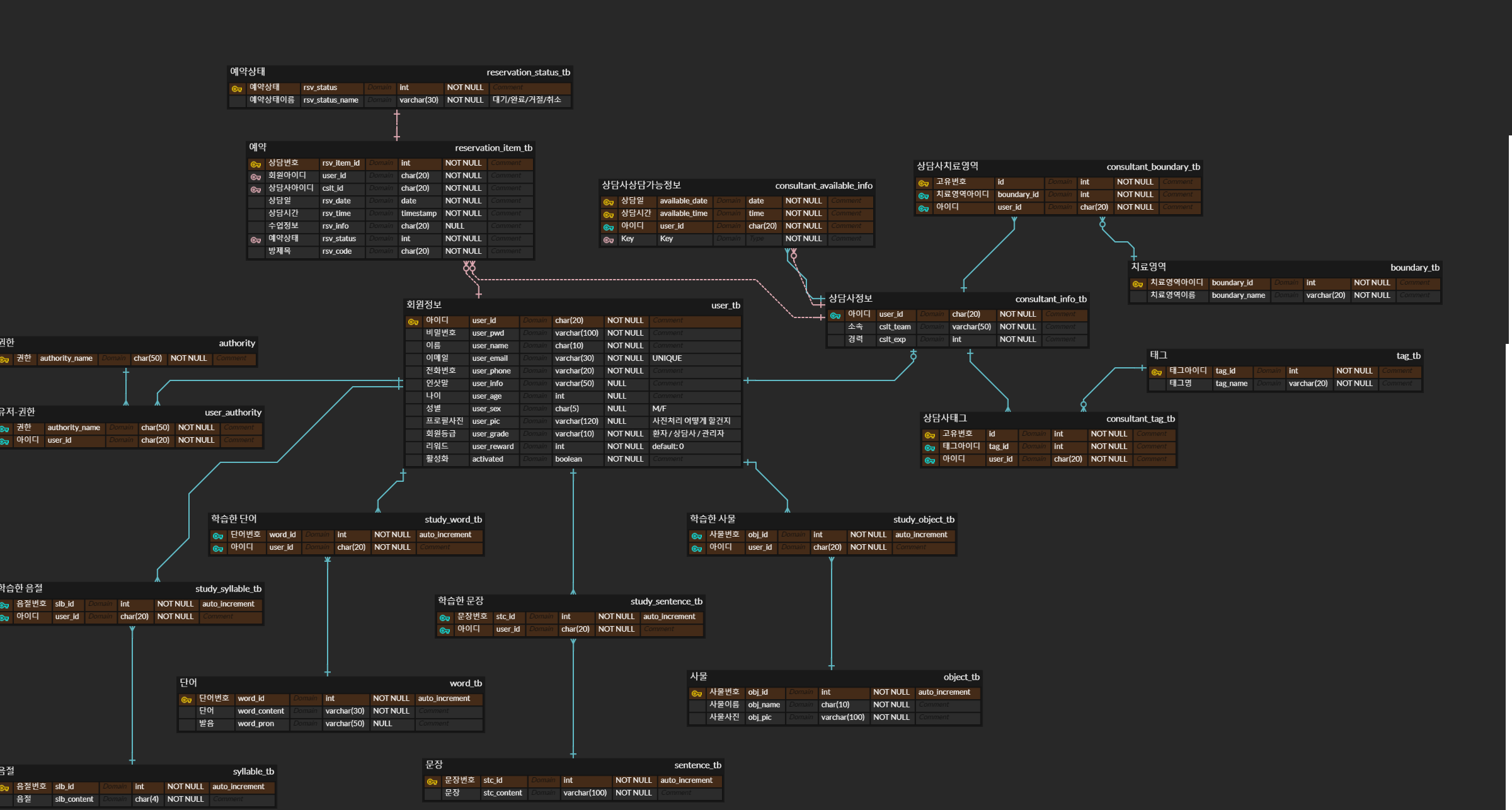Click the key icon on stc_id in sentence_tb
The width and height of the screenshot is (1512, 810).
click(x=432, y=780)
